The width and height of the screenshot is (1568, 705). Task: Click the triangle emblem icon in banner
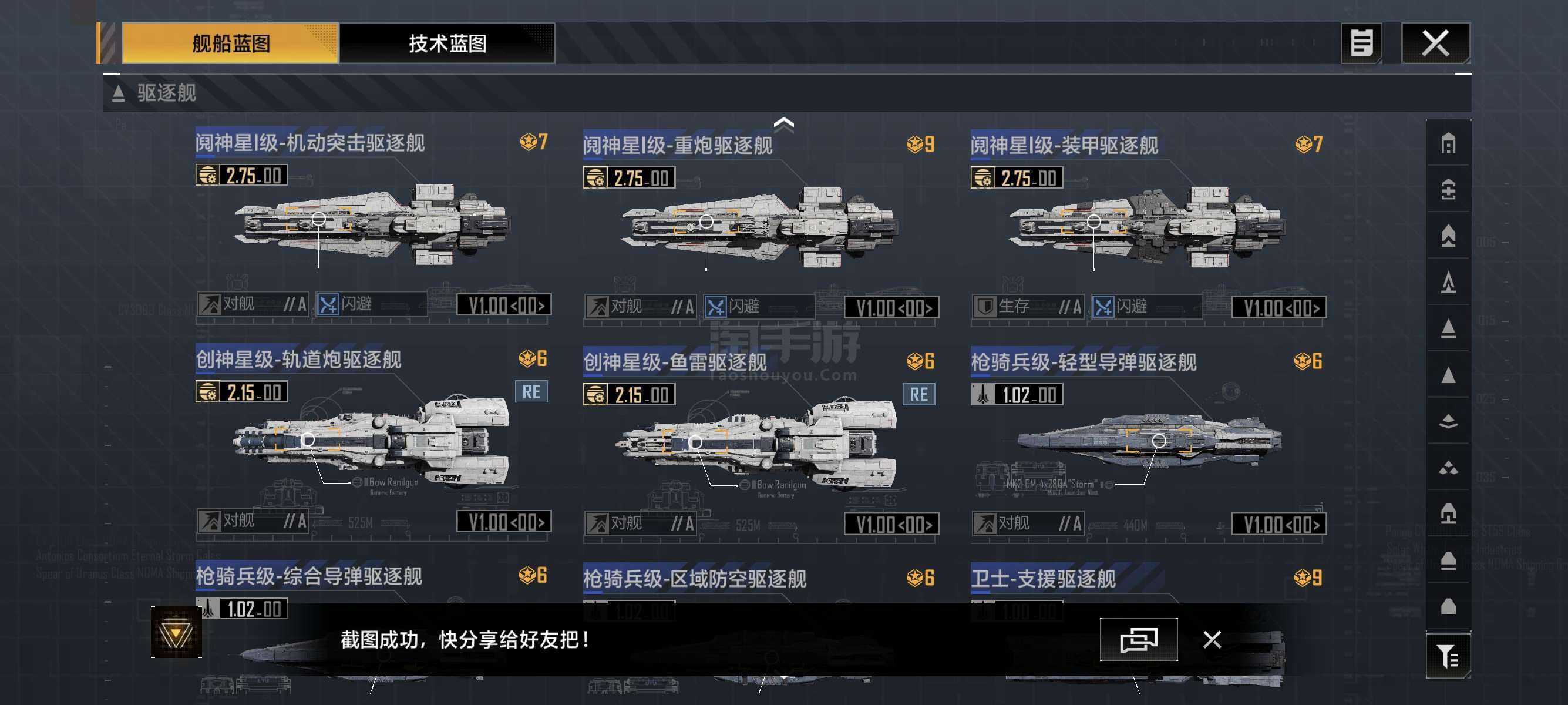pos(176,633)
